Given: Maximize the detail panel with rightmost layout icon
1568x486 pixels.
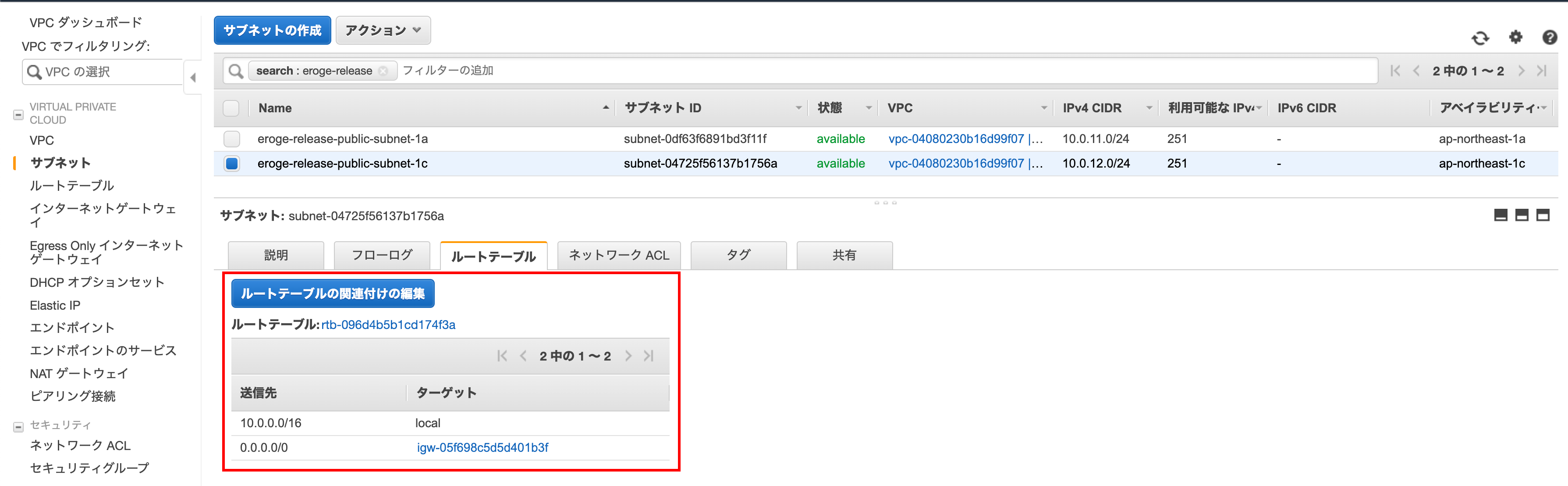Looking at the screenshot, I should (x=1543, y=215).
